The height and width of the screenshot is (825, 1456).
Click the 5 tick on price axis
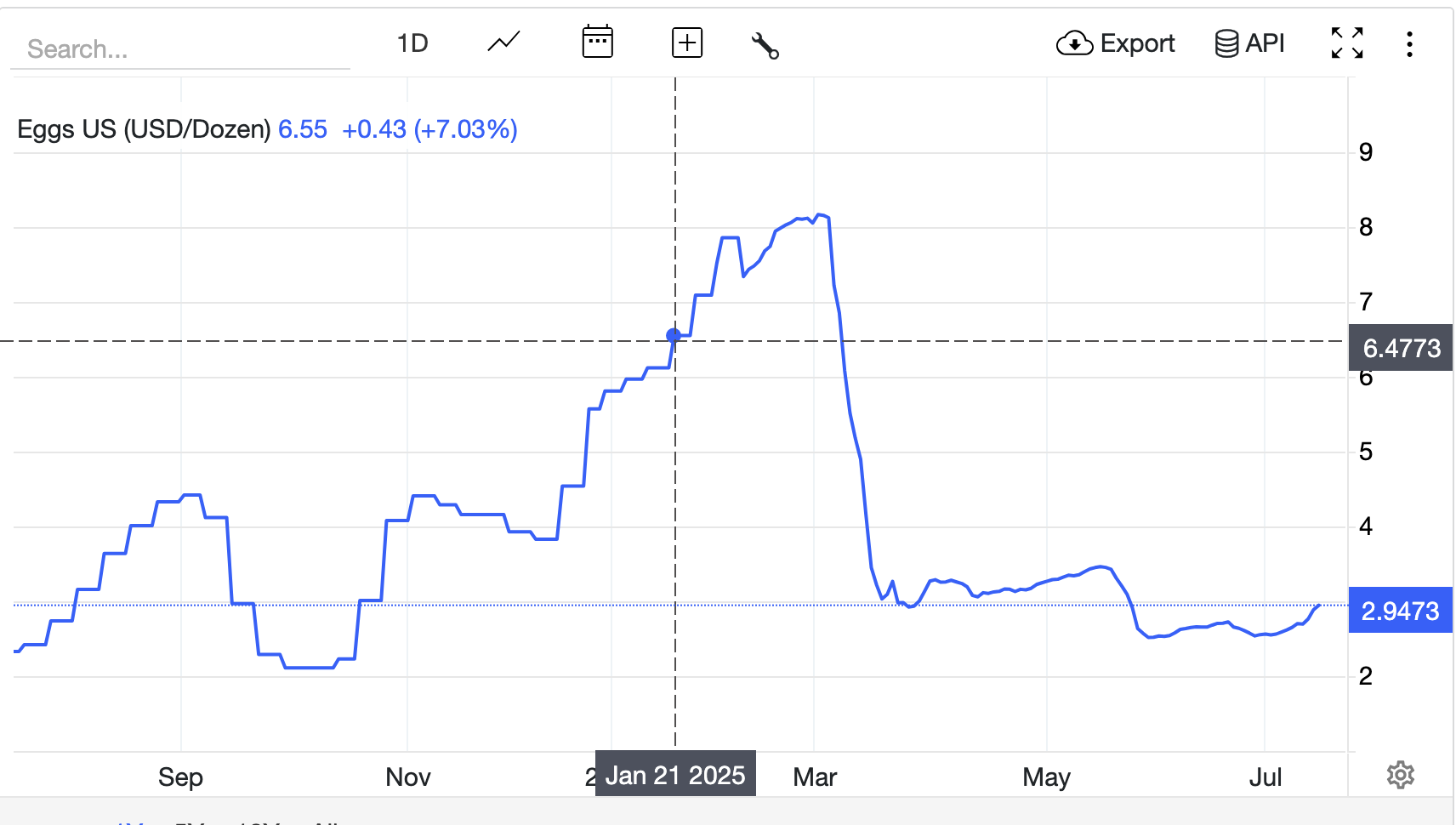pyautogui.click(x=1366, y=452)
